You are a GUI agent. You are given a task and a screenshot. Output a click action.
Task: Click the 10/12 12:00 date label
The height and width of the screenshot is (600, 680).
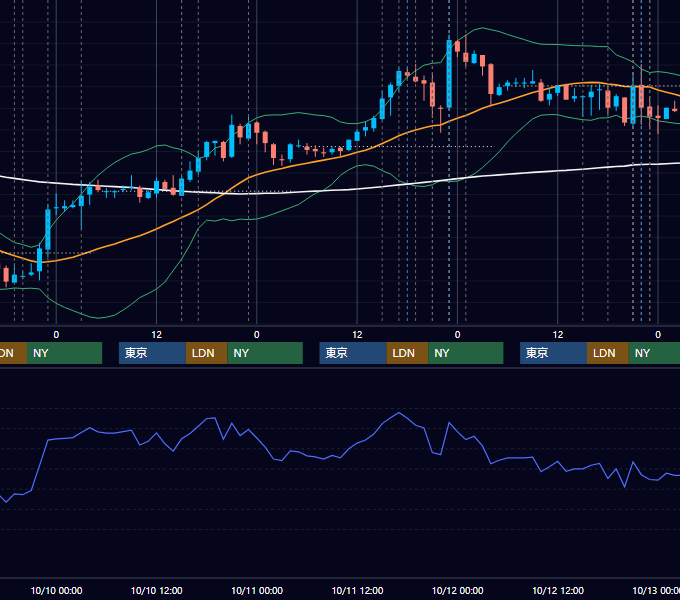(558, 590)
